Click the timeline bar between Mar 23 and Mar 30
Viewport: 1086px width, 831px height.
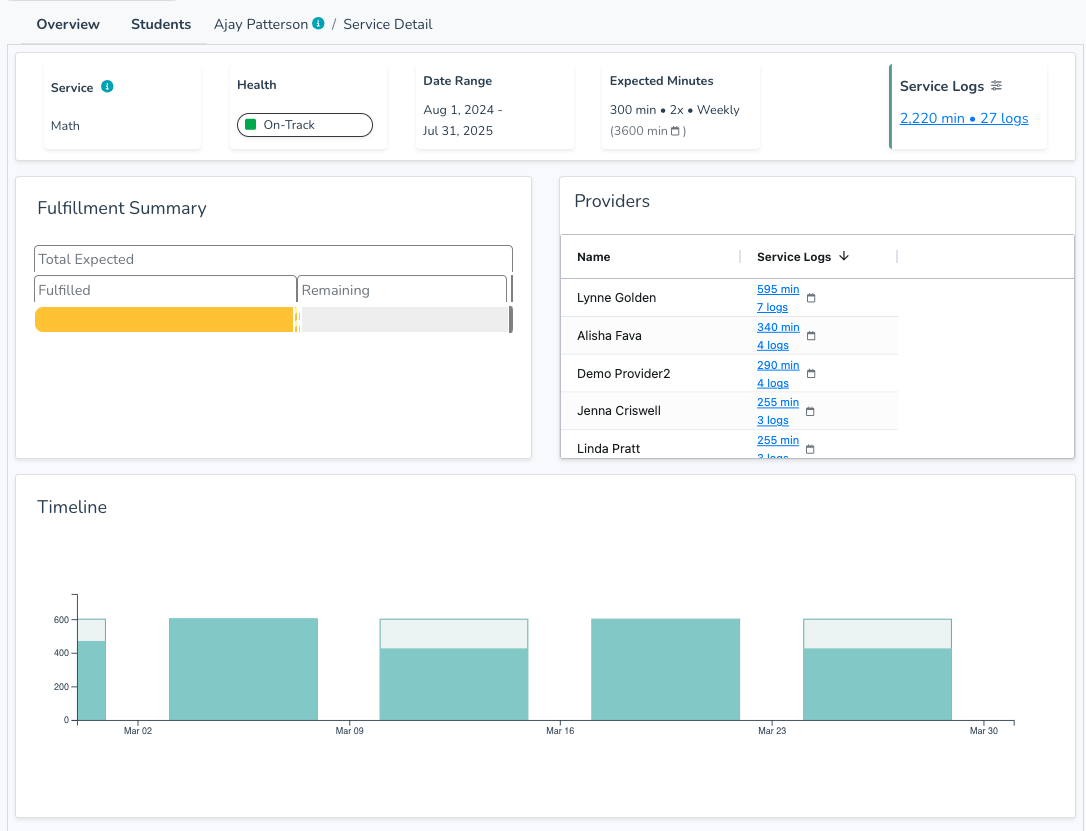tap(878, 670)
